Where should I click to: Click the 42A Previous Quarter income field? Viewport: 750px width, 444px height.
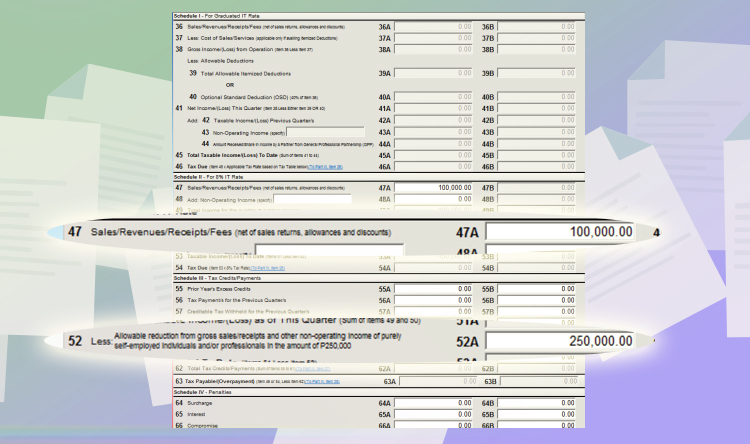[433, 120]
